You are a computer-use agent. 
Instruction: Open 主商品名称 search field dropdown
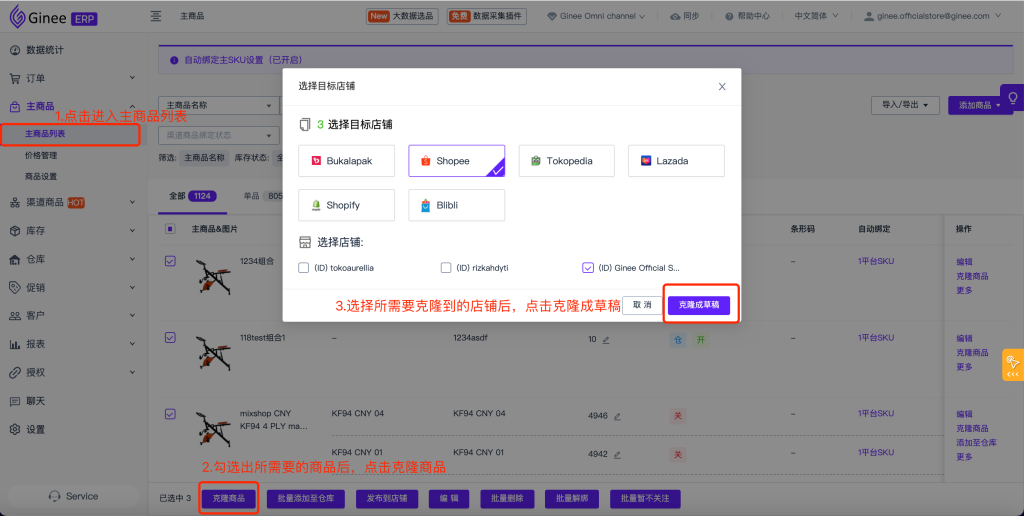tap(219, 105)
